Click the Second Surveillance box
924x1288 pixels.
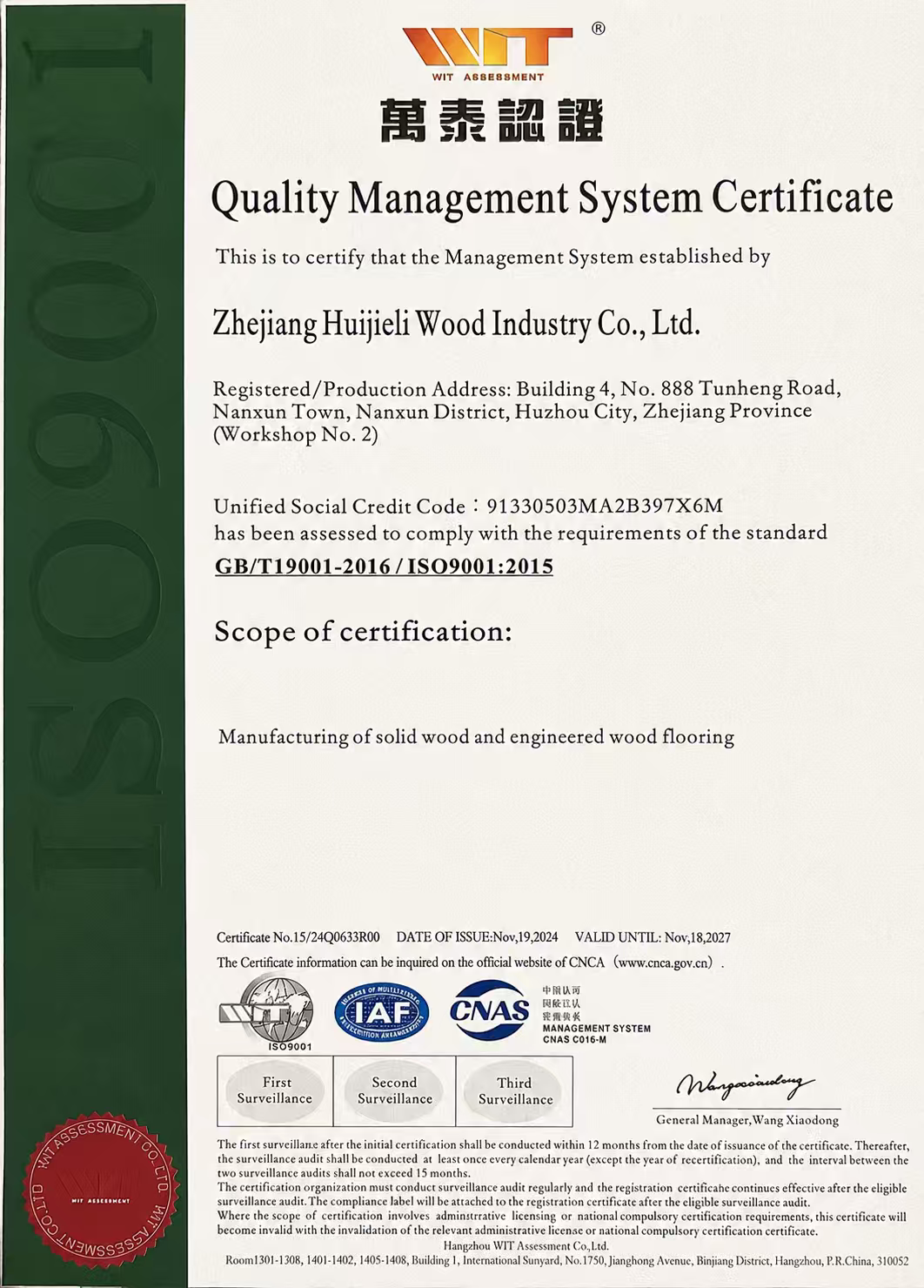click(x=395, y=1090)
